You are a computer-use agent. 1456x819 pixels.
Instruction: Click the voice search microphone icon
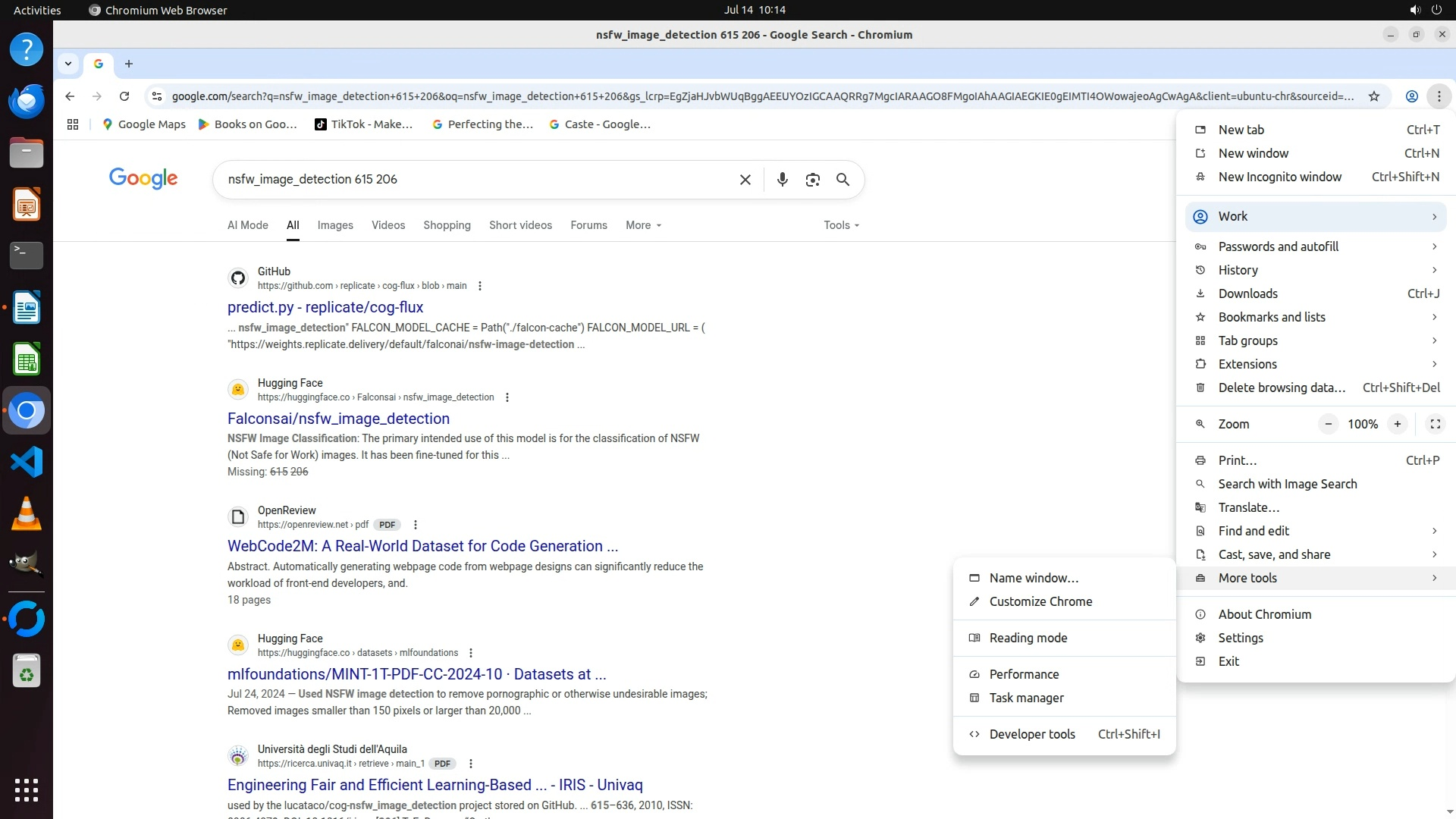[x=782, y=180]
